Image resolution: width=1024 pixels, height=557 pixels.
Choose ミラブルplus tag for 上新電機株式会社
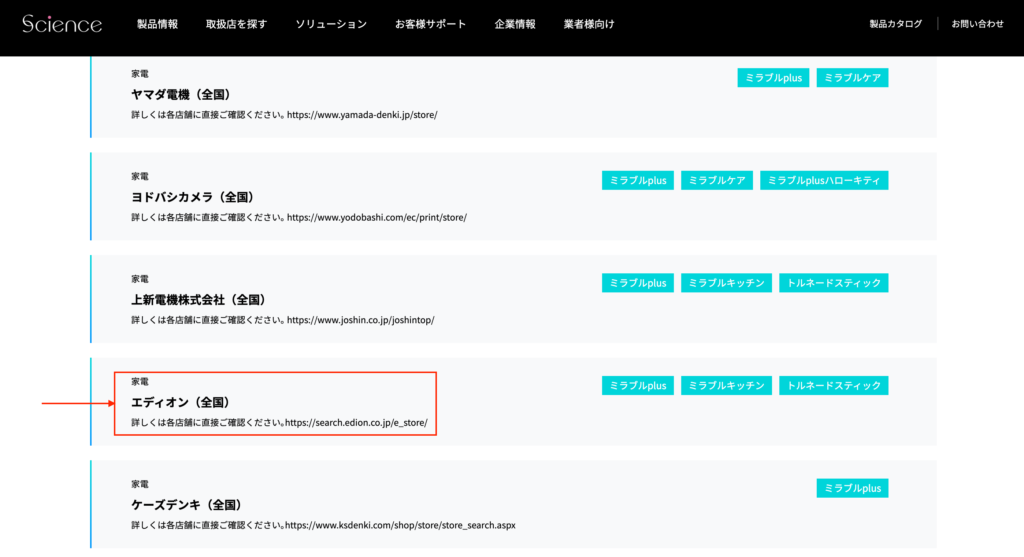click(x=637, y=283)
